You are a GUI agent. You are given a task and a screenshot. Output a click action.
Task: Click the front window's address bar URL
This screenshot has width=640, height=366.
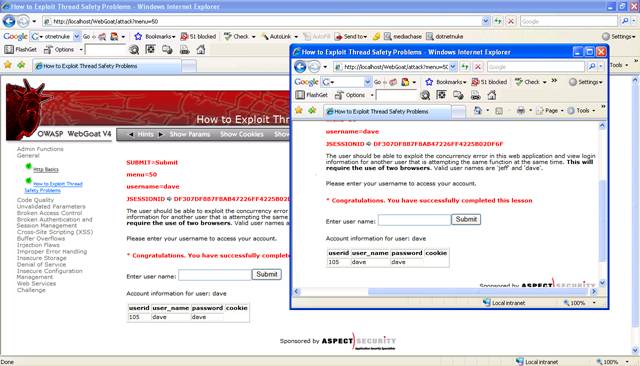tap(396, 67)
